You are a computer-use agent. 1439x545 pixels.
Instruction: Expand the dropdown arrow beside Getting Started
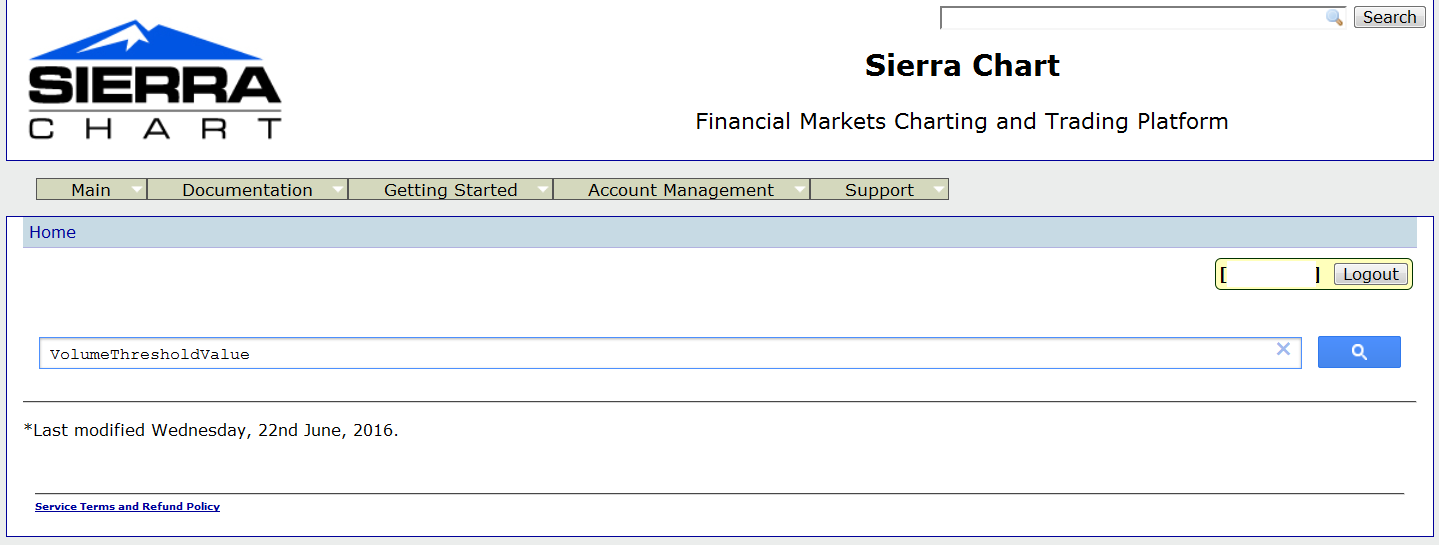click(541, 189)
